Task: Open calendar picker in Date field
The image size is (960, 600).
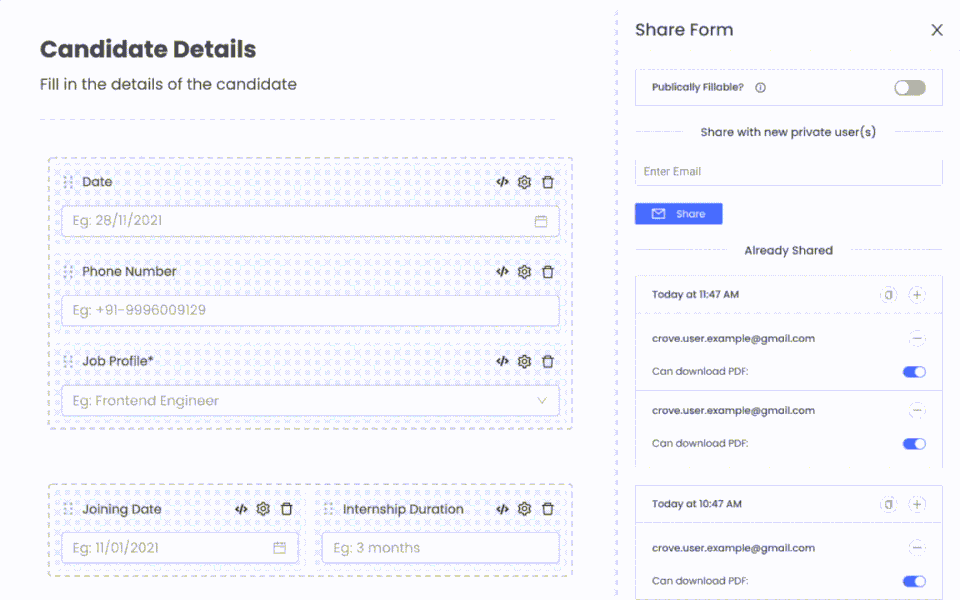Action: (x=541, y=221)
